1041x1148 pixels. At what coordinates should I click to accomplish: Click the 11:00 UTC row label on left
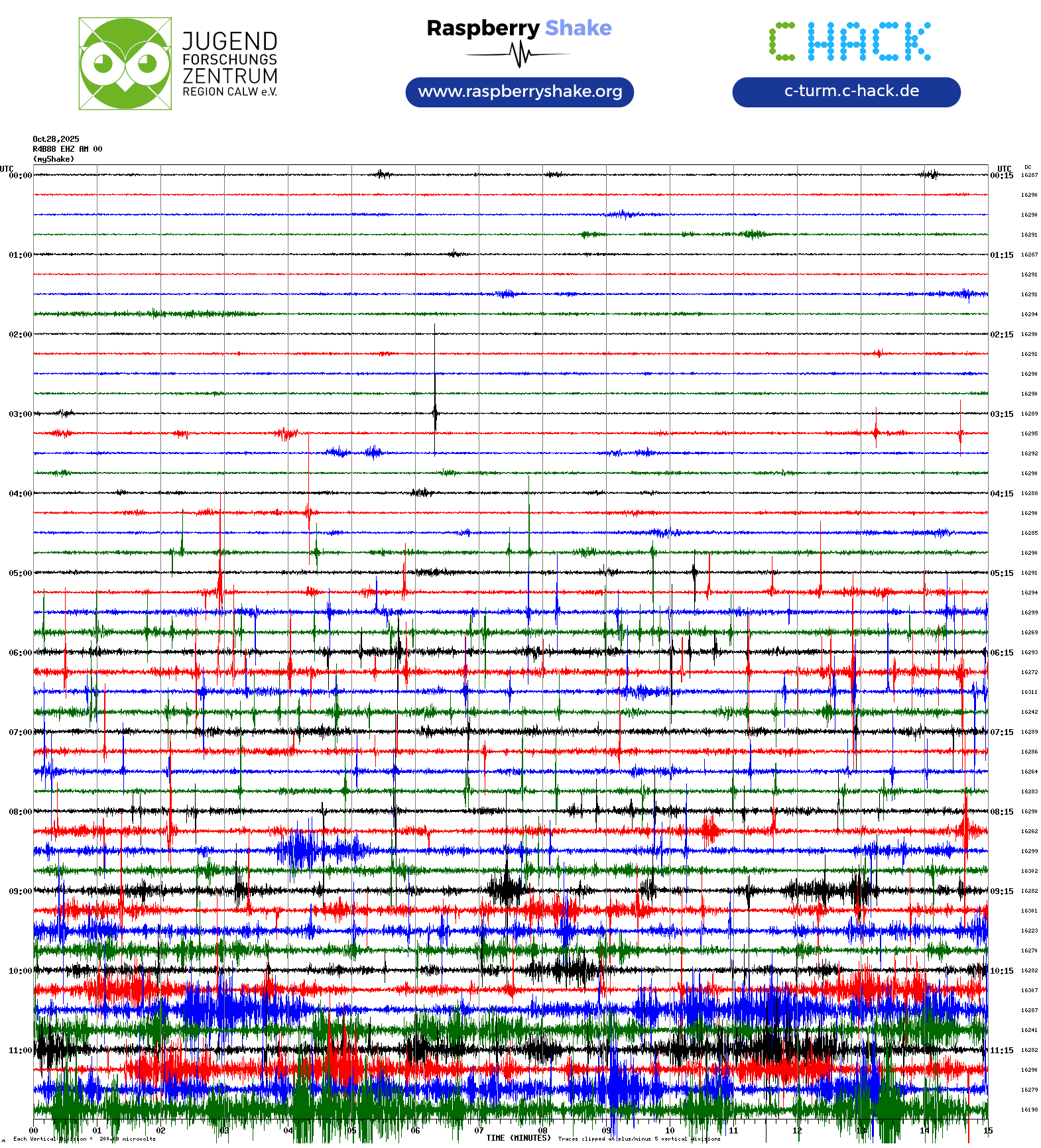pyautogui.click(x=20, y=1051)
